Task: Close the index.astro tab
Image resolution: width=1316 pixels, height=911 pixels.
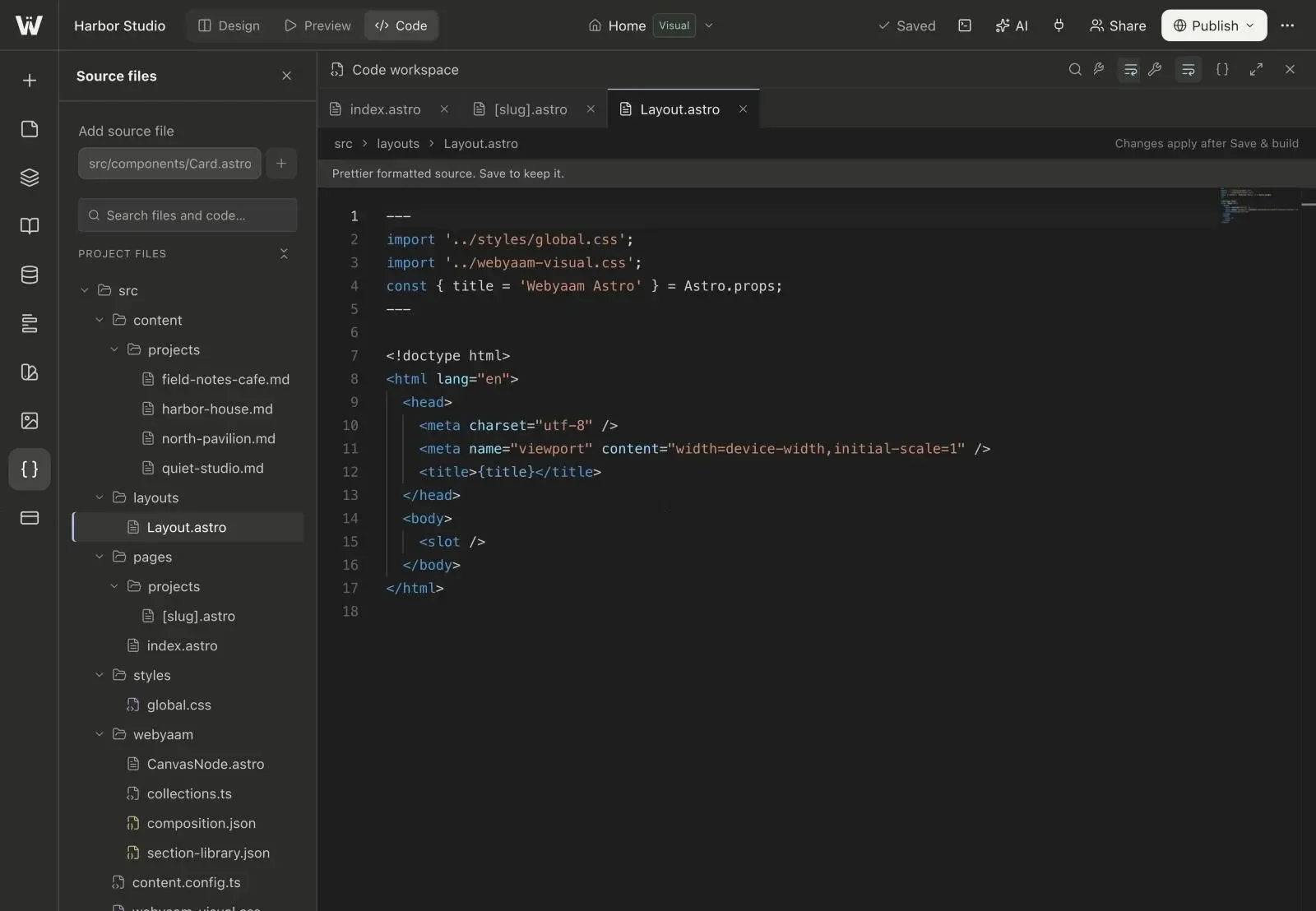Action: coord(444,109)
